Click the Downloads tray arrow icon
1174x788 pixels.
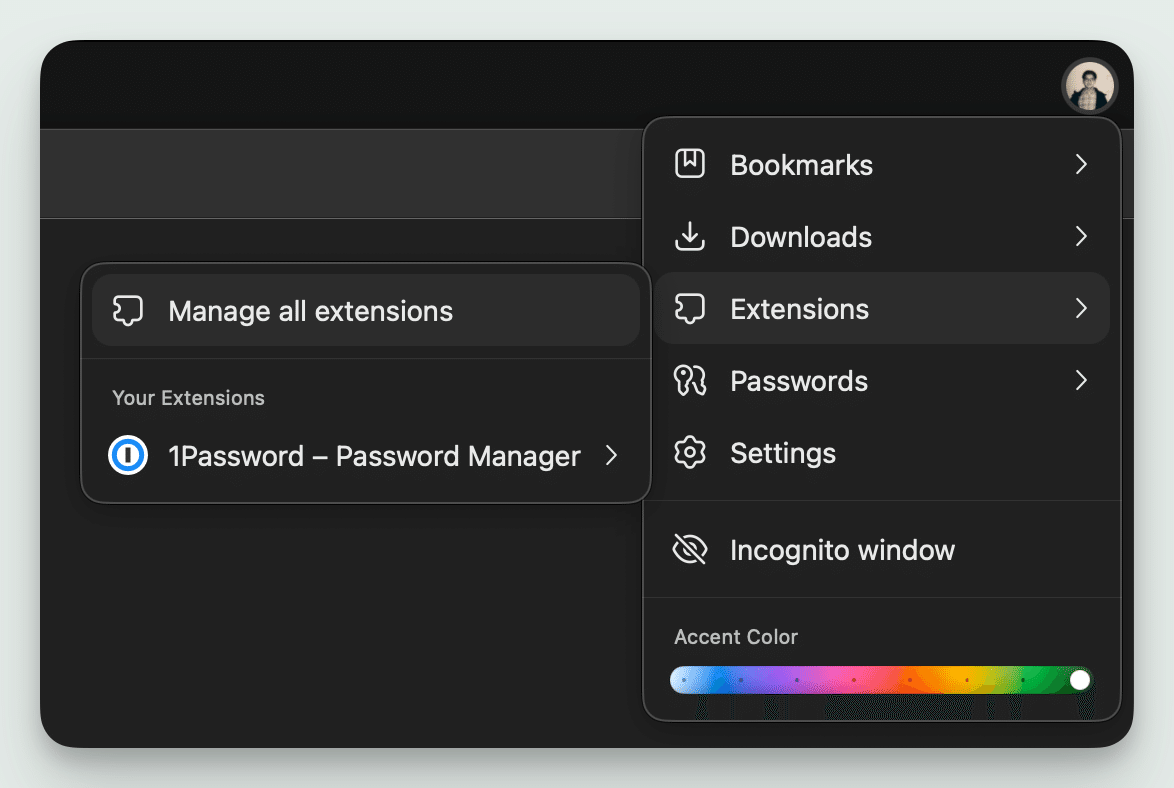(x=690, y=237)
